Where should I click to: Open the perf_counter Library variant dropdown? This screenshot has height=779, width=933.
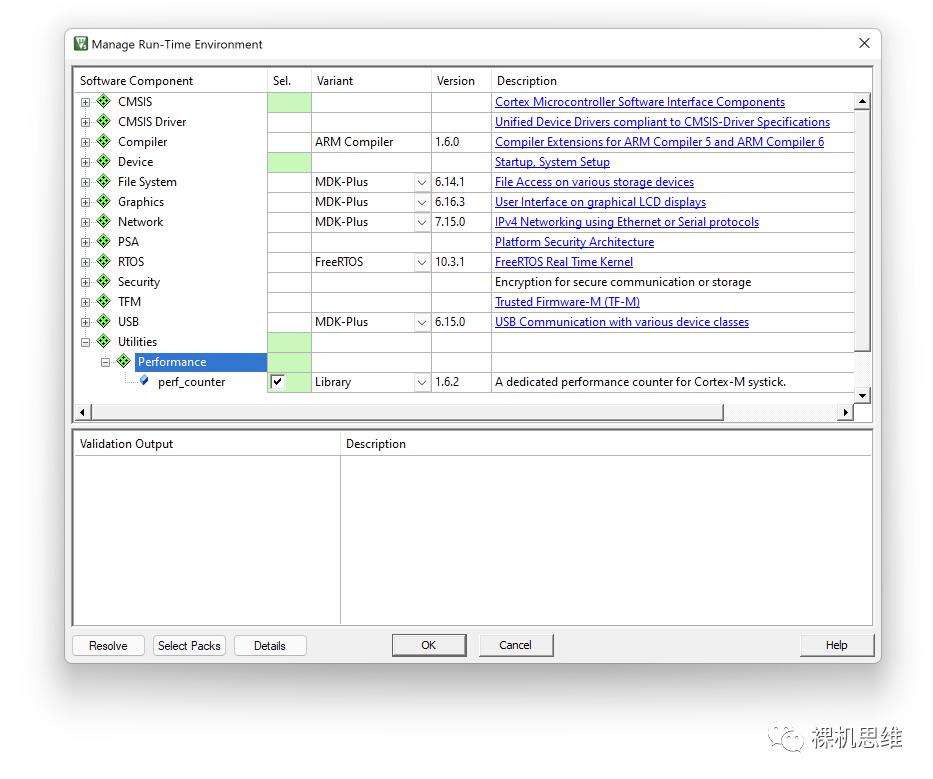[x=422, y=382]
